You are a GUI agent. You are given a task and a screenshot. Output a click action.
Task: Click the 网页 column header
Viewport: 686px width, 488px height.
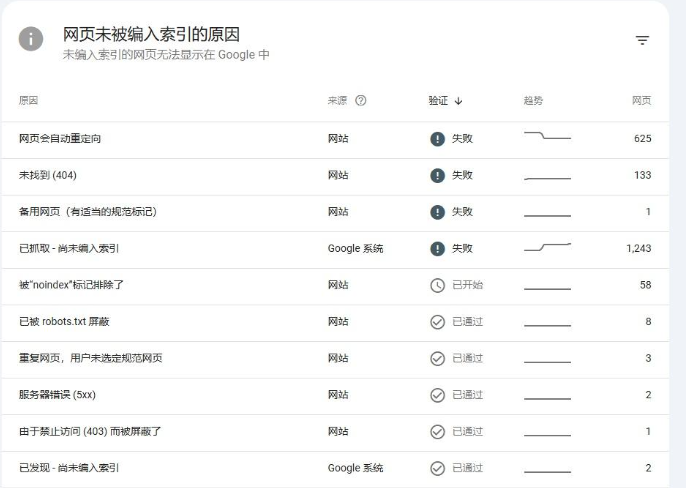(641, 101)
